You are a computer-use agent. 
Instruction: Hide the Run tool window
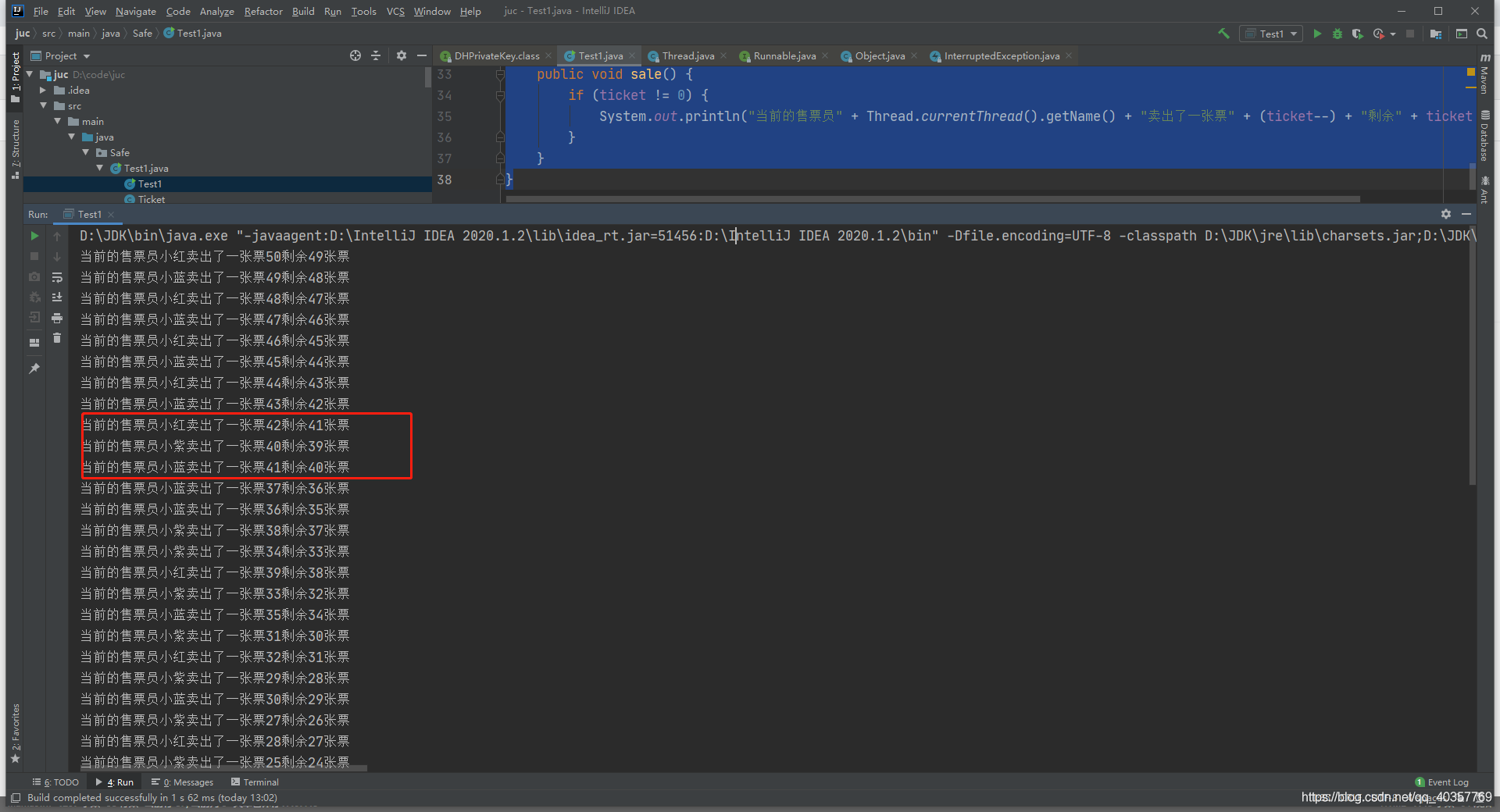point(1466,214)
